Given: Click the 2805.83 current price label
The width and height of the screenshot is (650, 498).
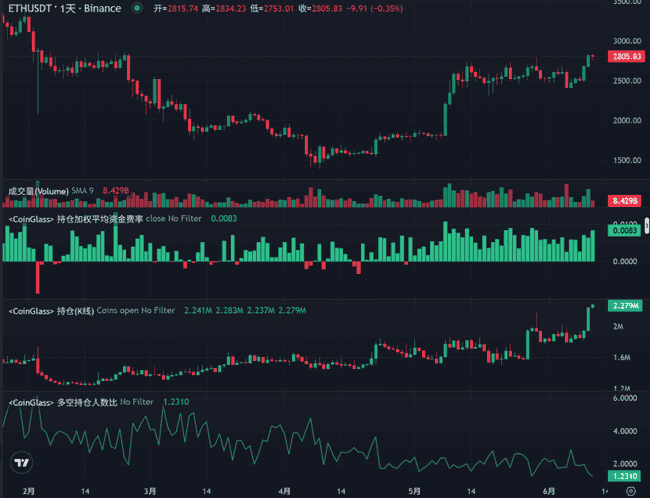Looking at the screenshot, I should point(624,57).
